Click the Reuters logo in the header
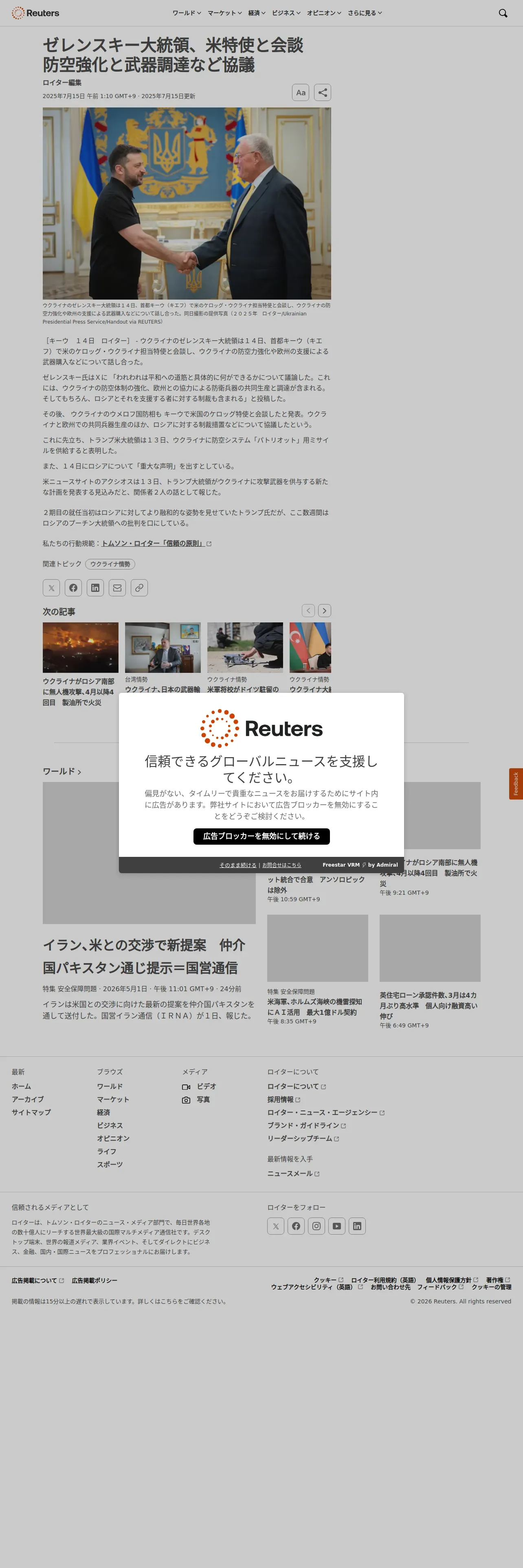This screenshot has height=1568, width=523. 35,13
